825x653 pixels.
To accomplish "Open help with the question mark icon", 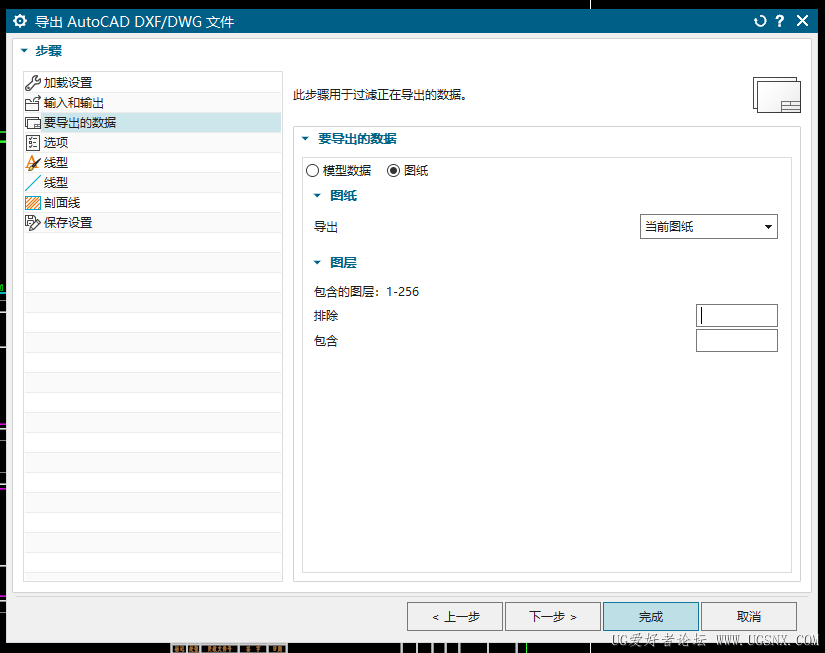I will [780, 21].
